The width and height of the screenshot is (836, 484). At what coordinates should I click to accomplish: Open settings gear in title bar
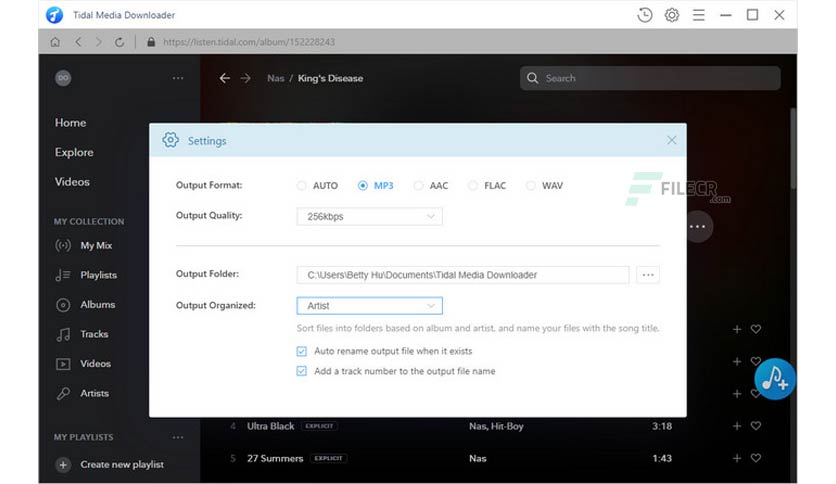pyautogui.click(x=672, y=15)
